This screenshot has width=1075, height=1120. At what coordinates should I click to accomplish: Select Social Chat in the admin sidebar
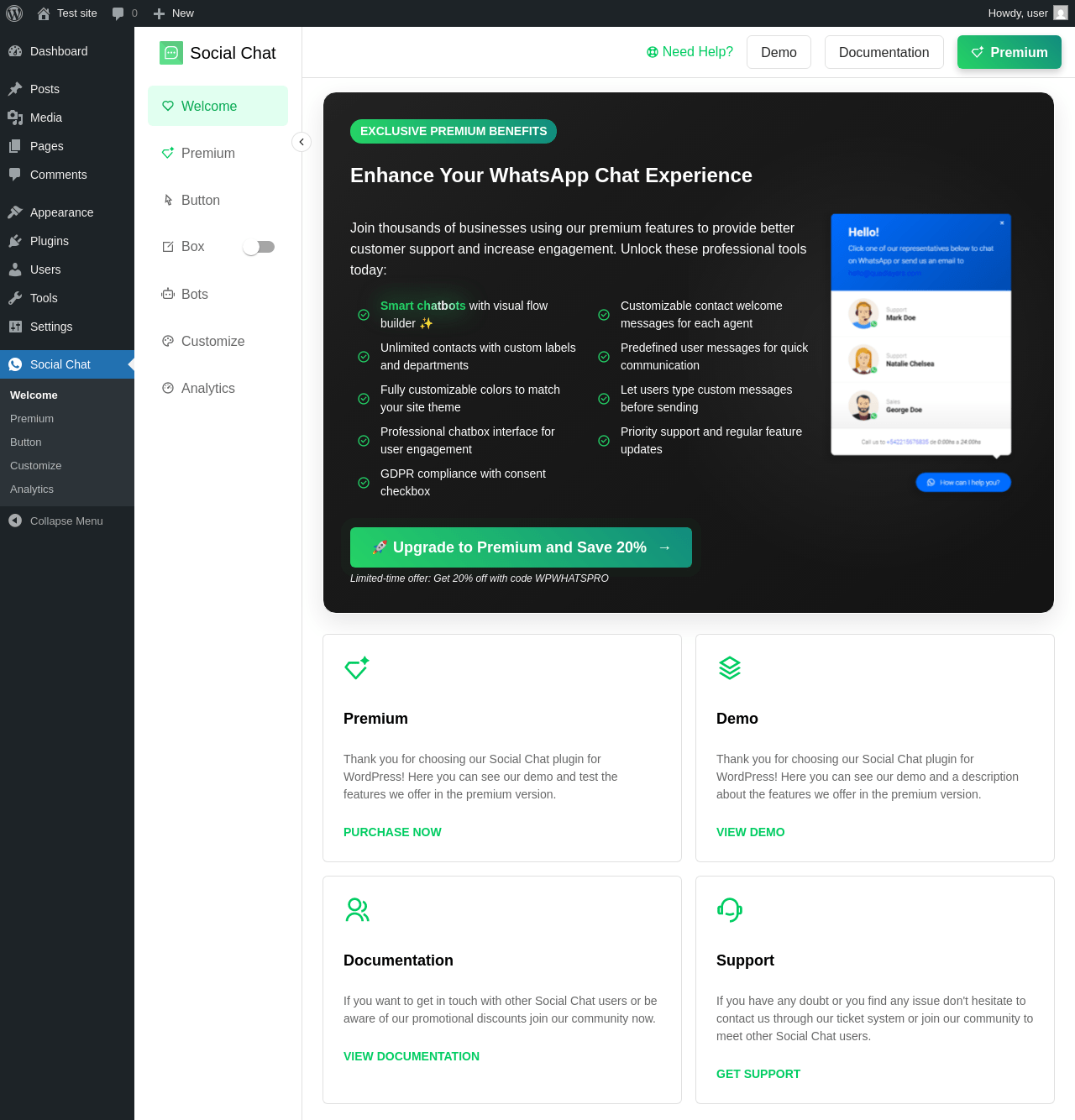pyautogui.click(x=67, y=364)
